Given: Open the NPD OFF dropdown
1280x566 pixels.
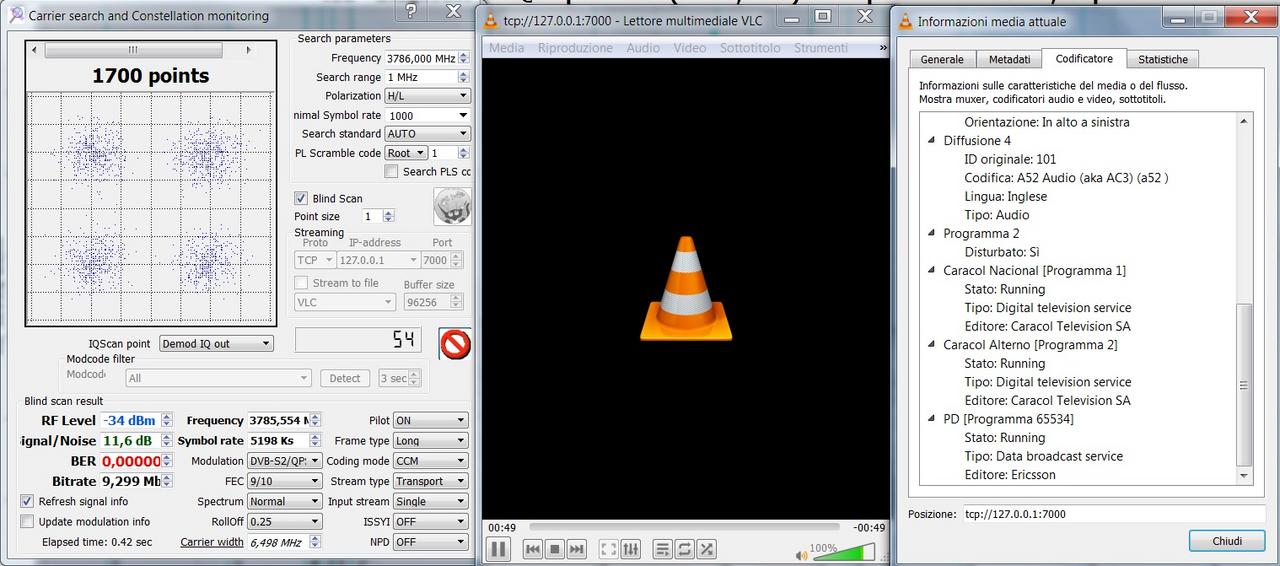Looking at the screenshot, I should point(431,542).
